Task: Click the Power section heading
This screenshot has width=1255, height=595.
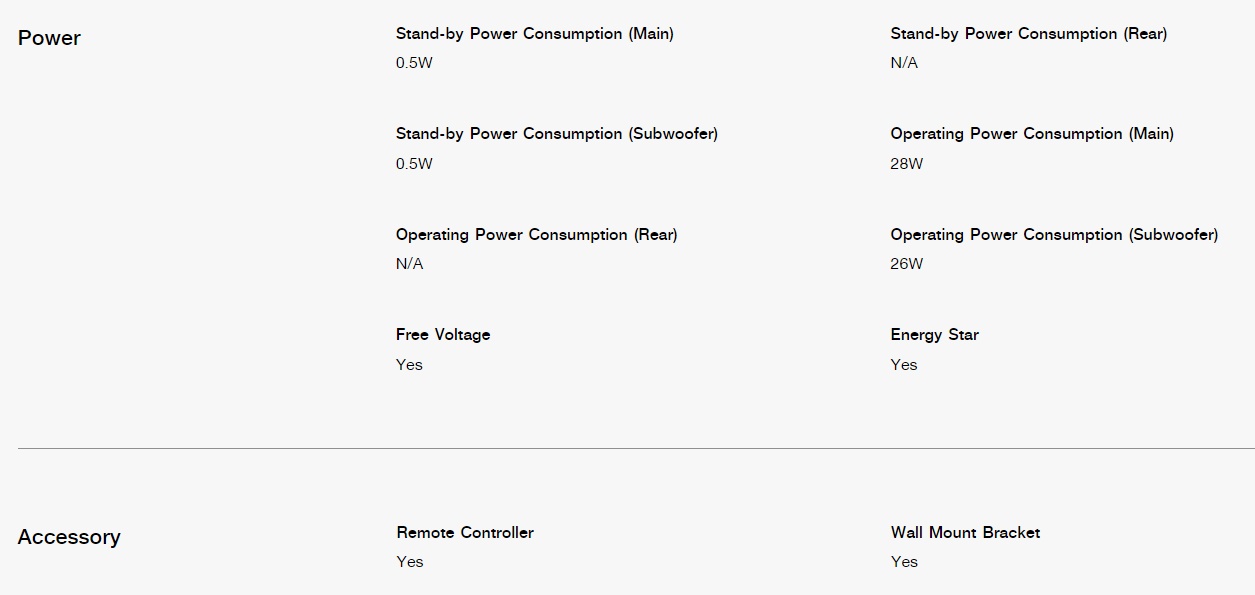Action: tap(49, 38)
